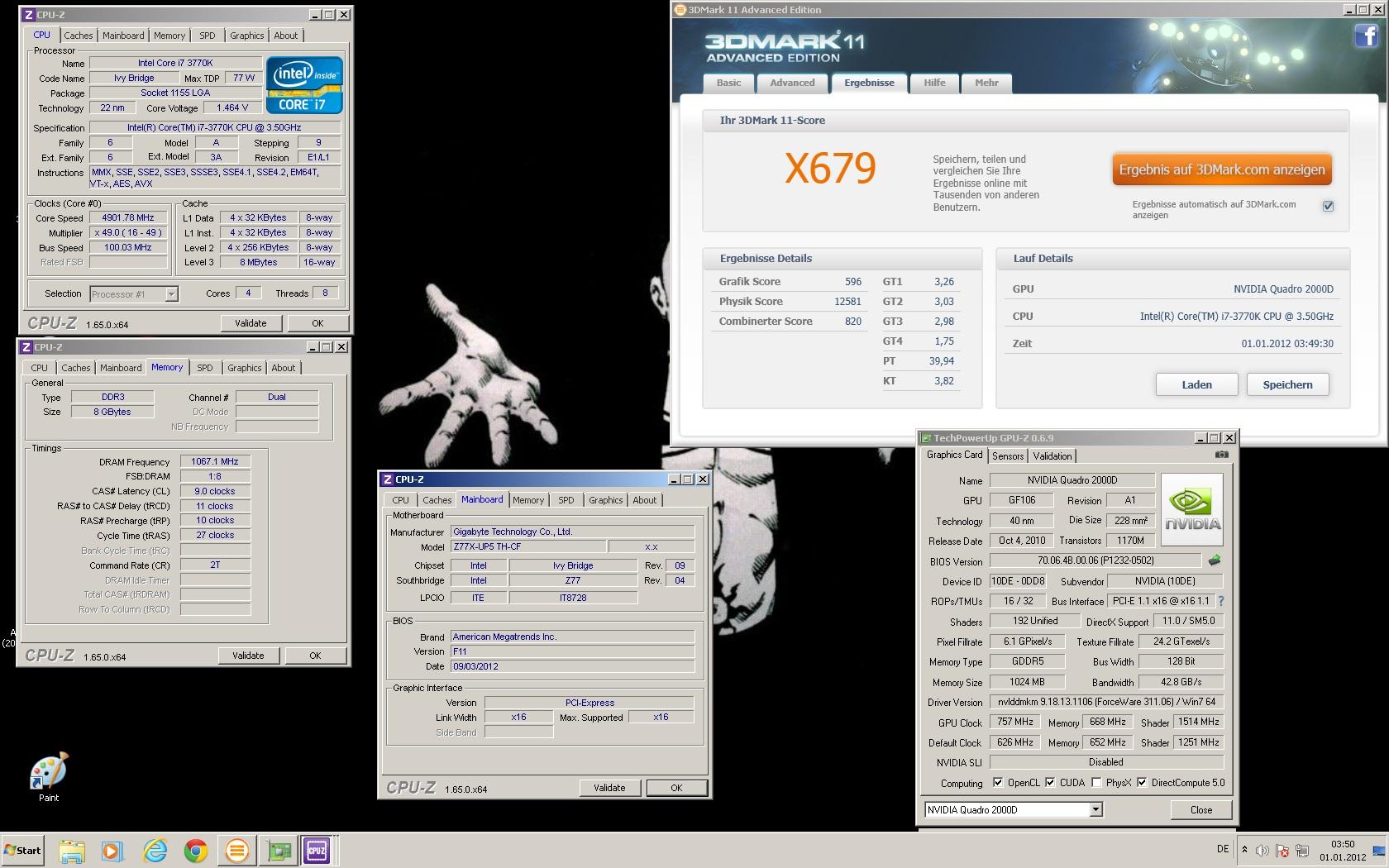Screen dimensions: 1389x868
Task: Uncheck automatic result display on 3DMark.com
Action: [1328, 206]
